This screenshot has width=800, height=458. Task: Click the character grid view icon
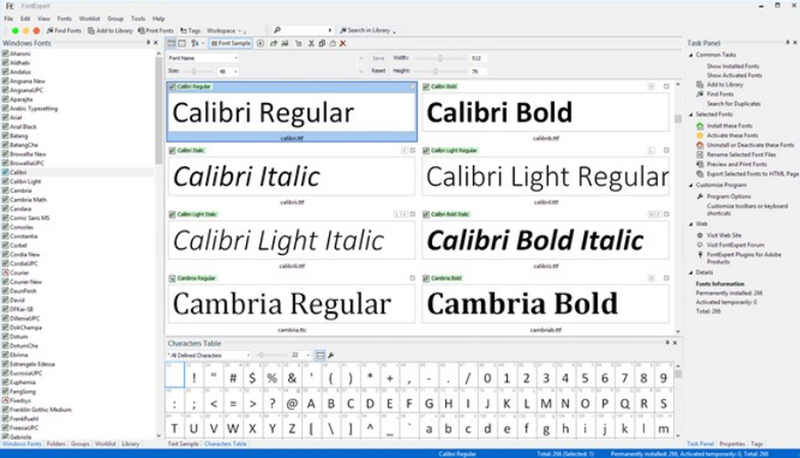tap(320, 355)
